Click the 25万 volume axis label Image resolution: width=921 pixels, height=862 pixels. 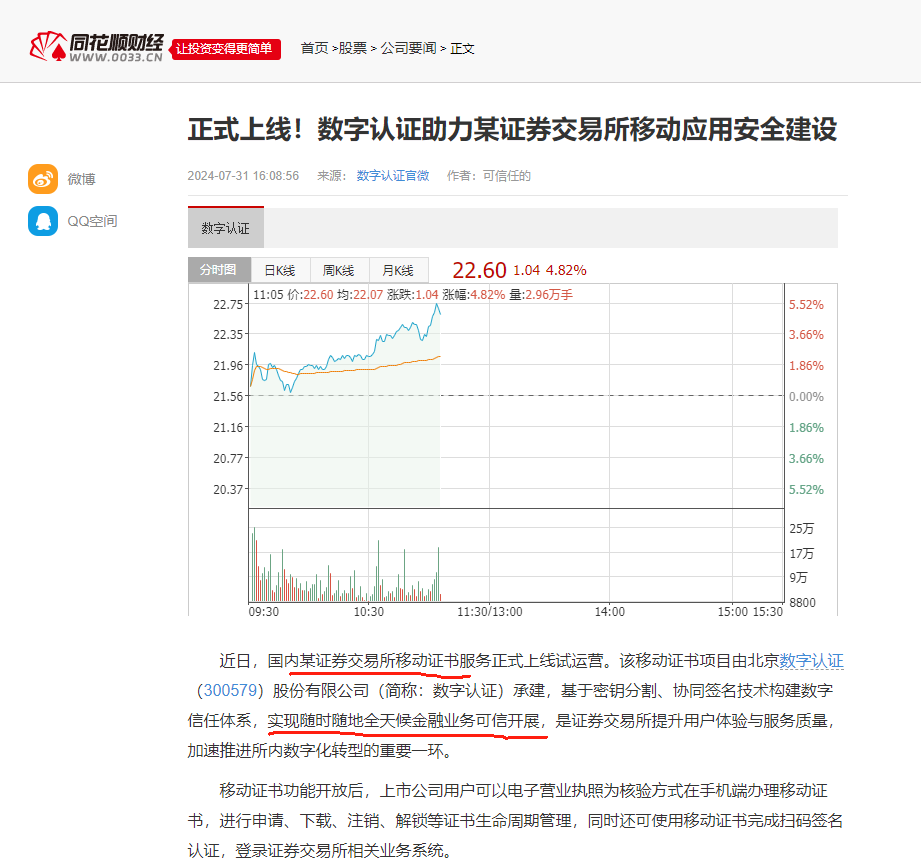point(802,528)
